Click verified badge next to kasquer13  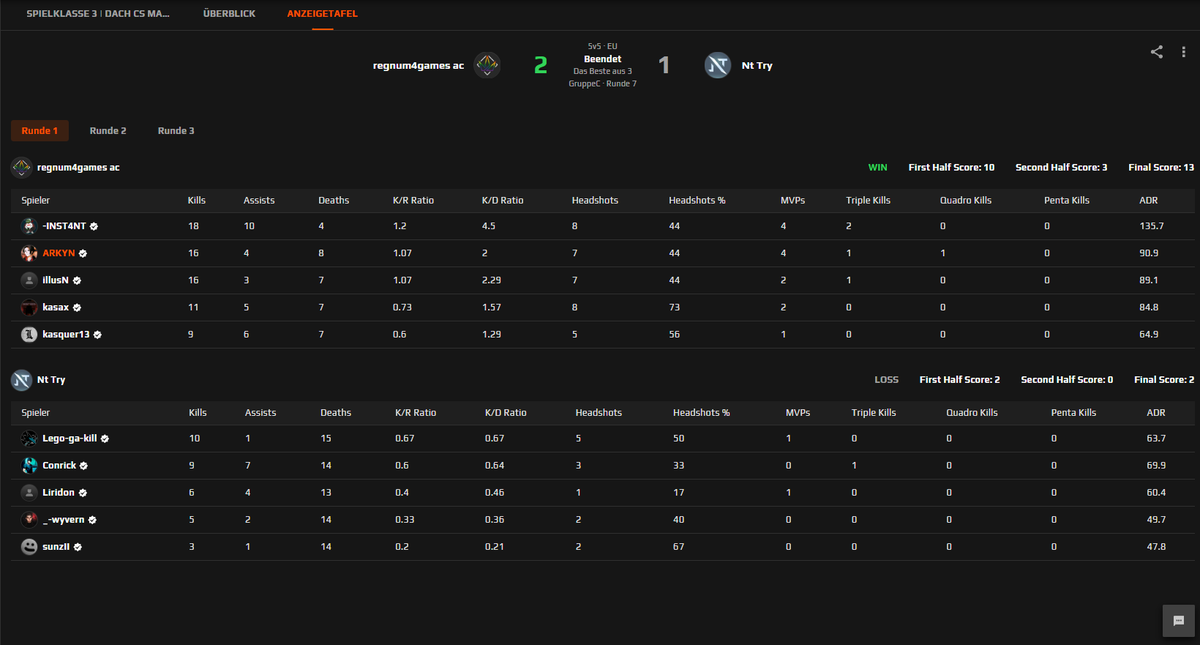click(x=98, y=335)
